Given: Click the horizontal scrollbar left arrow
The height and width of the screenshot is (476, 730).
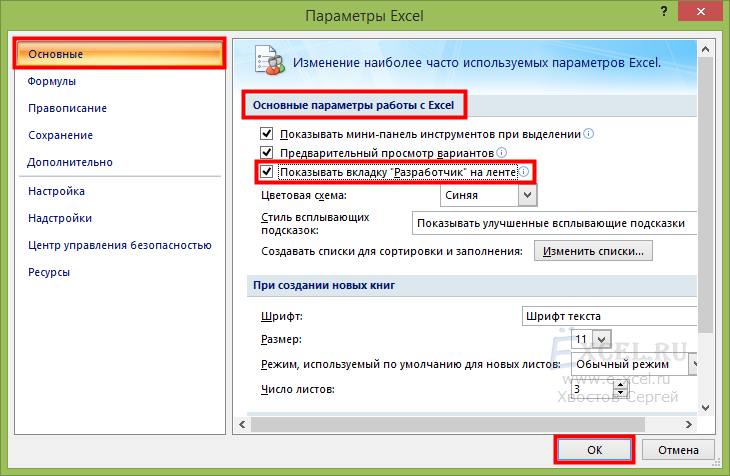Looking at the screenshot, I should coord(242,424).
